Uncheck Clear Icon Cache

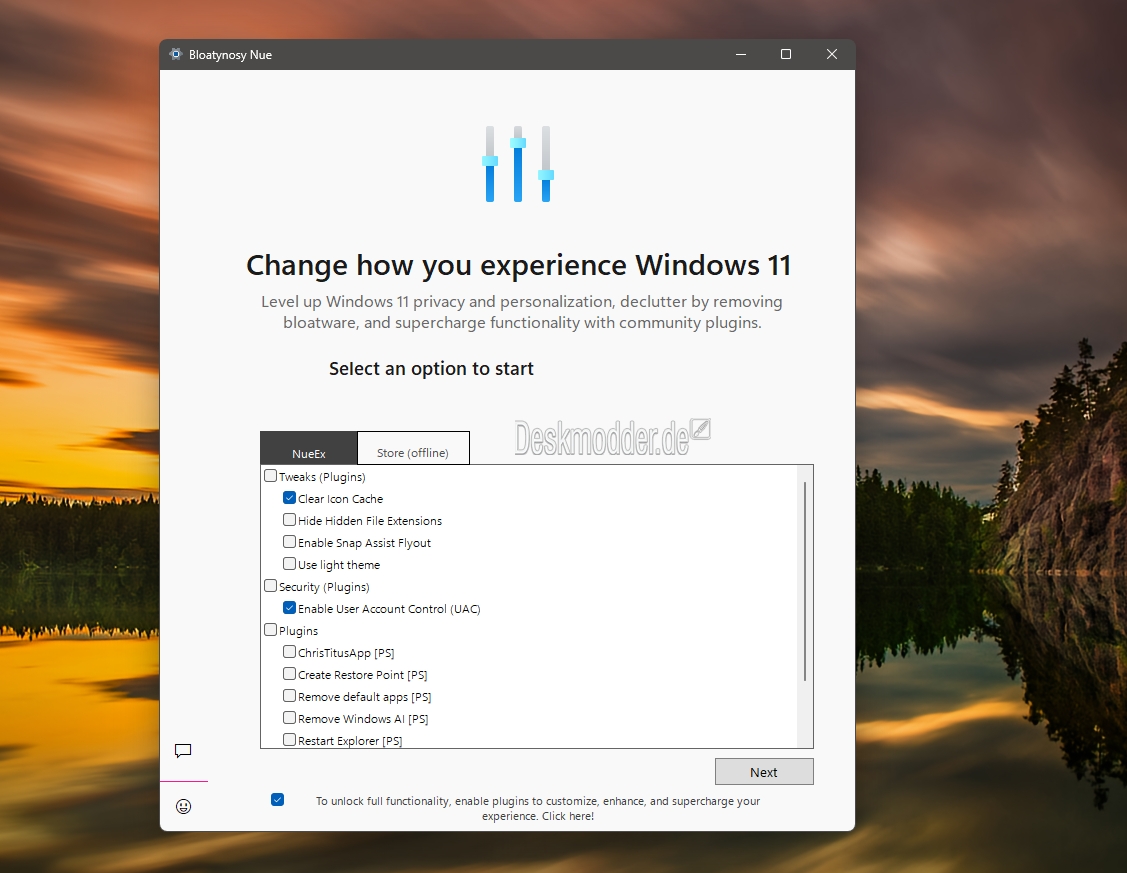290,497
